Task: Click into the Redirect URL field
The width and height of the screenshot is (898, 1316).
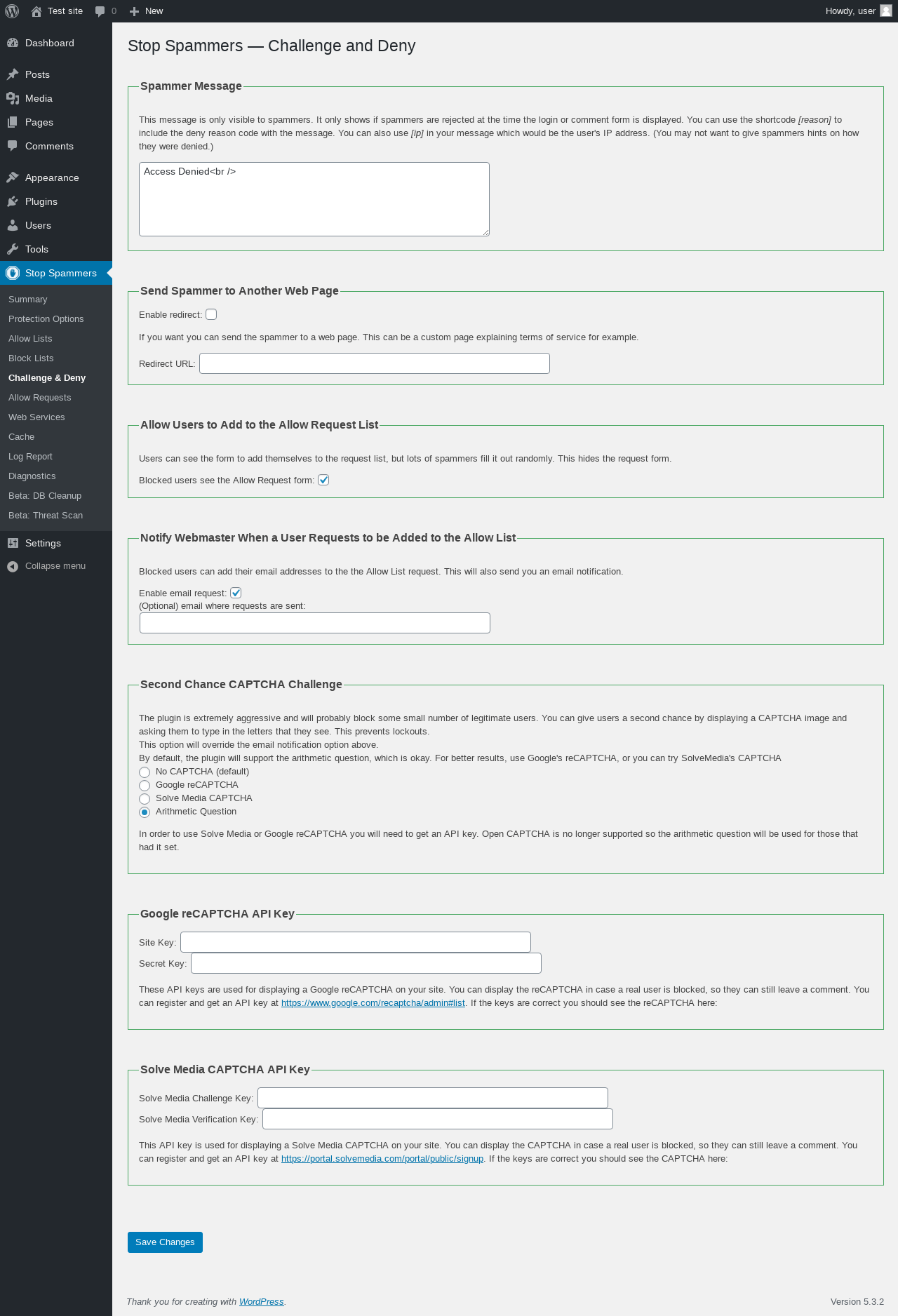Action: tap(375, 363)
